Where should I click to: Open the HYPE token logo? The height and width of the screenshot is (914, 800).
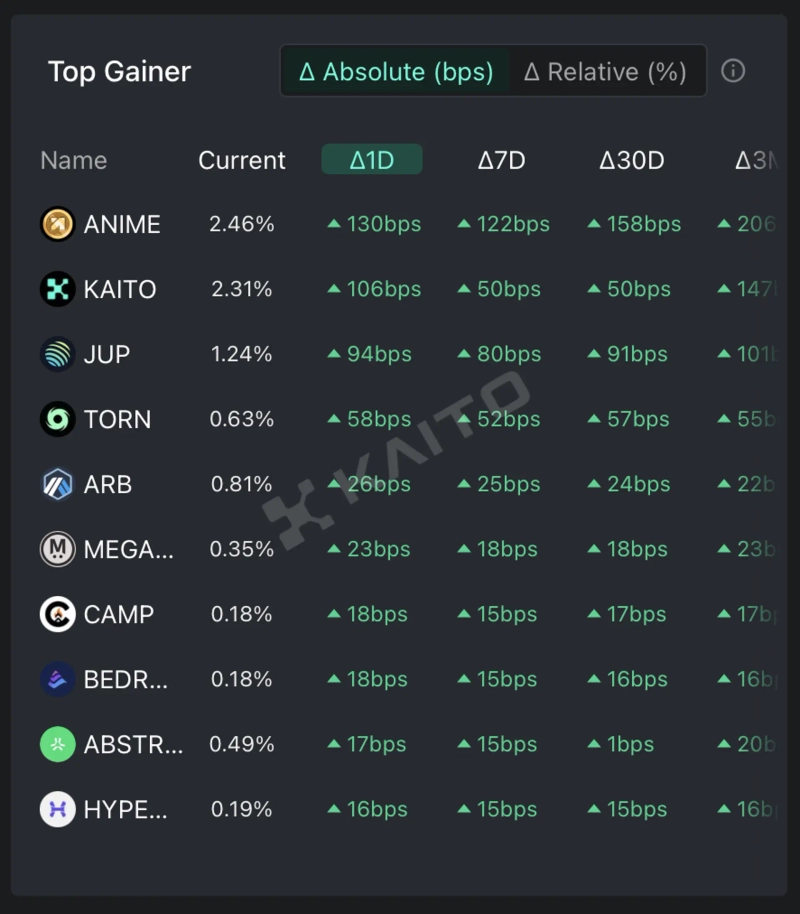click(x=57, y=809)
